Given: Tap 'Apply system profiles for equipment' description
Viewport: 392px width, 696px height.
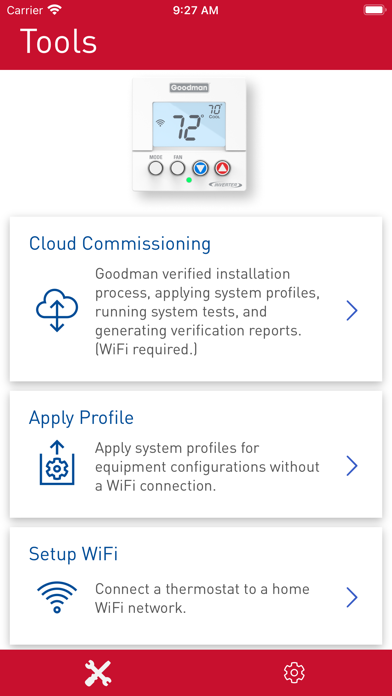Looking at the screenshot, I should (x=207, y=467).
